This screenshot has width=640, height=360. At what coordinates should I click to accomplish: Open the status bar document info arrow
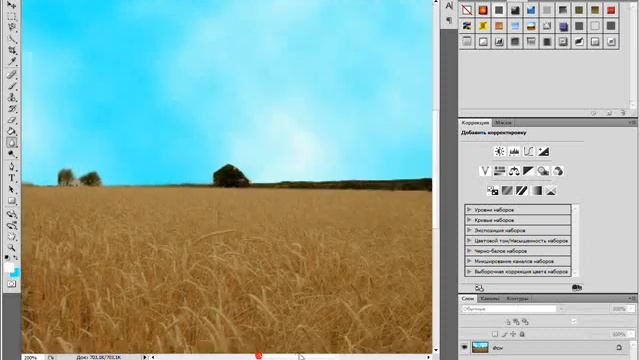click(145, 357)
